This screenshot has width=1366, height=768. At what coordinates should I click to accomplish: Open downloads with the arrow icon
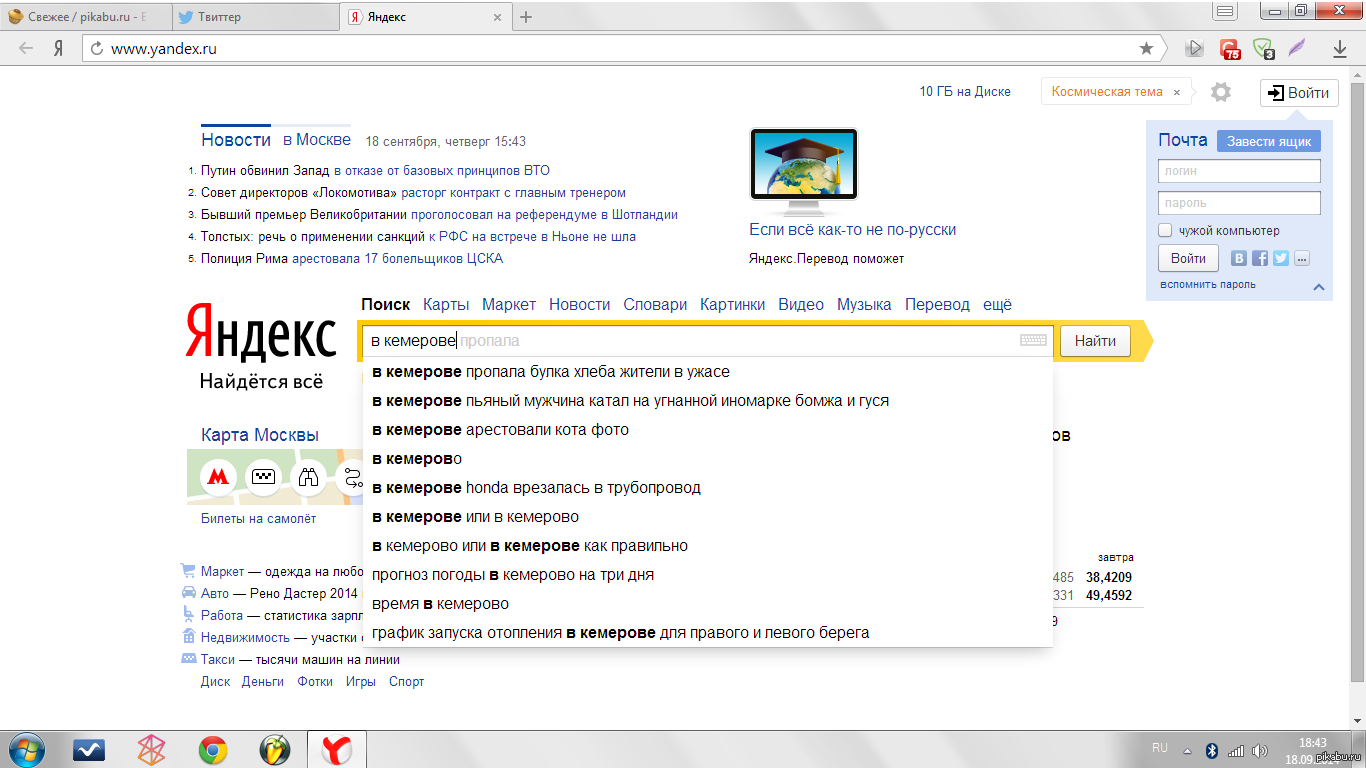tap(1340, 48)
